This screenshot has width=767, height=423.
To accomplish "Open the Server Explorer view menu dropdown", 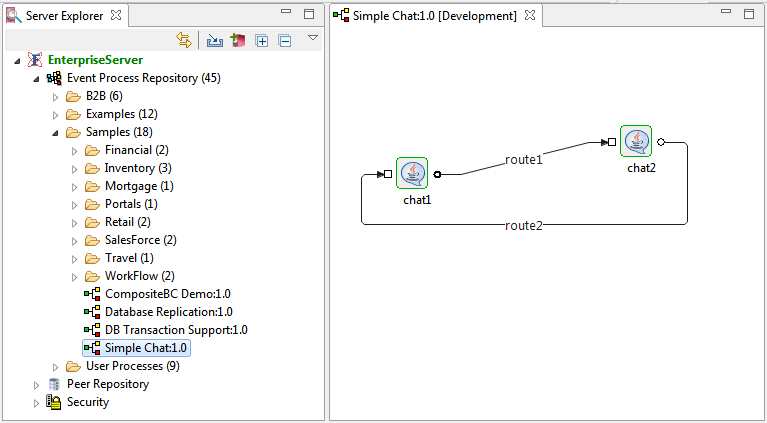I will point(313,38).
